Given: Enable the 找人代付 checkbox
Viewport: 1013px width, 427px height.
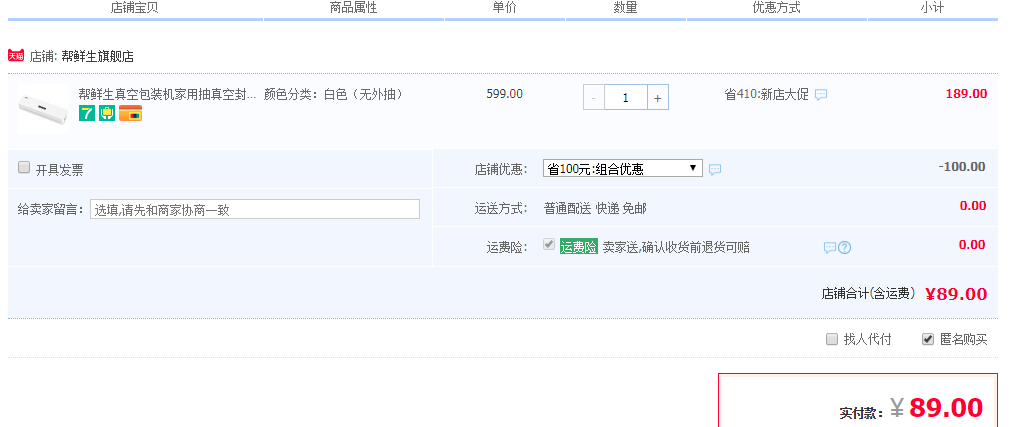Looking at the screenshot, I should 832,339.
